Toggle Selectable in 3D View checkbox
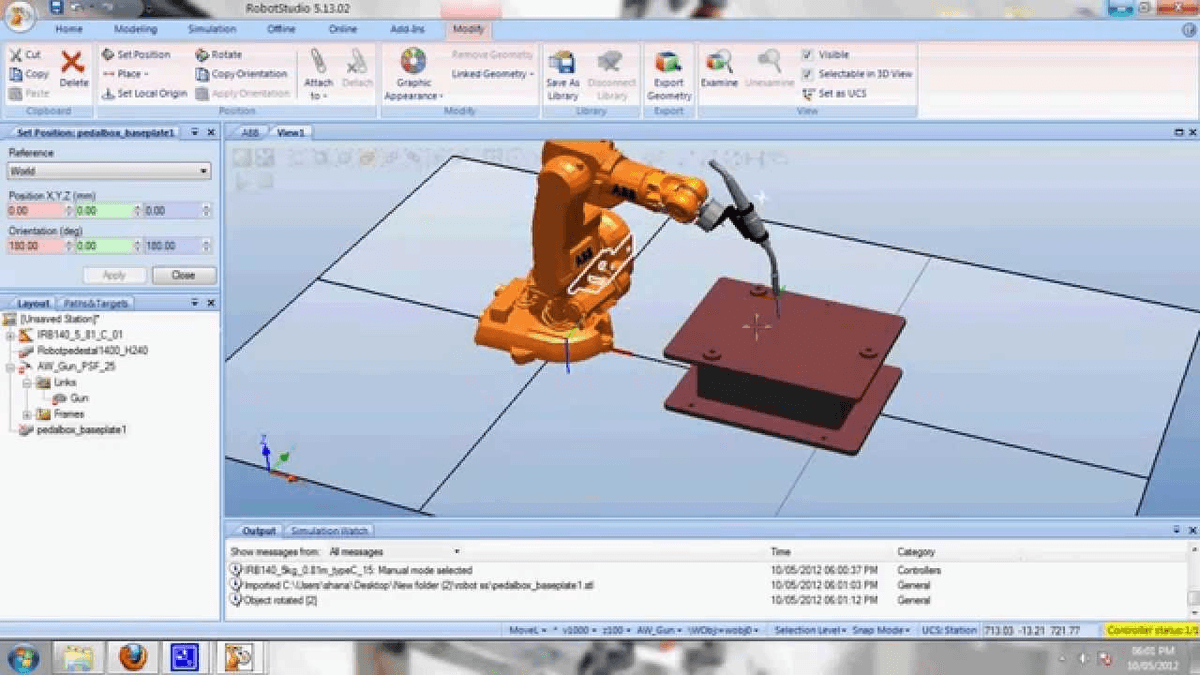Screen dimensions: 1200x675 pos(807,74)
